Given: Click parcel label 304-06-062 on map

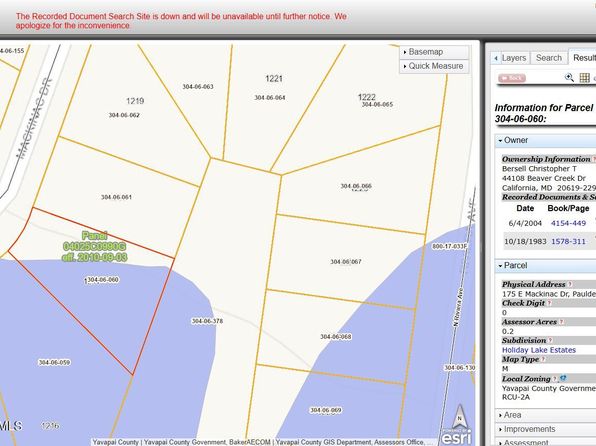Looking at the screenshot, I should (124, 115).
